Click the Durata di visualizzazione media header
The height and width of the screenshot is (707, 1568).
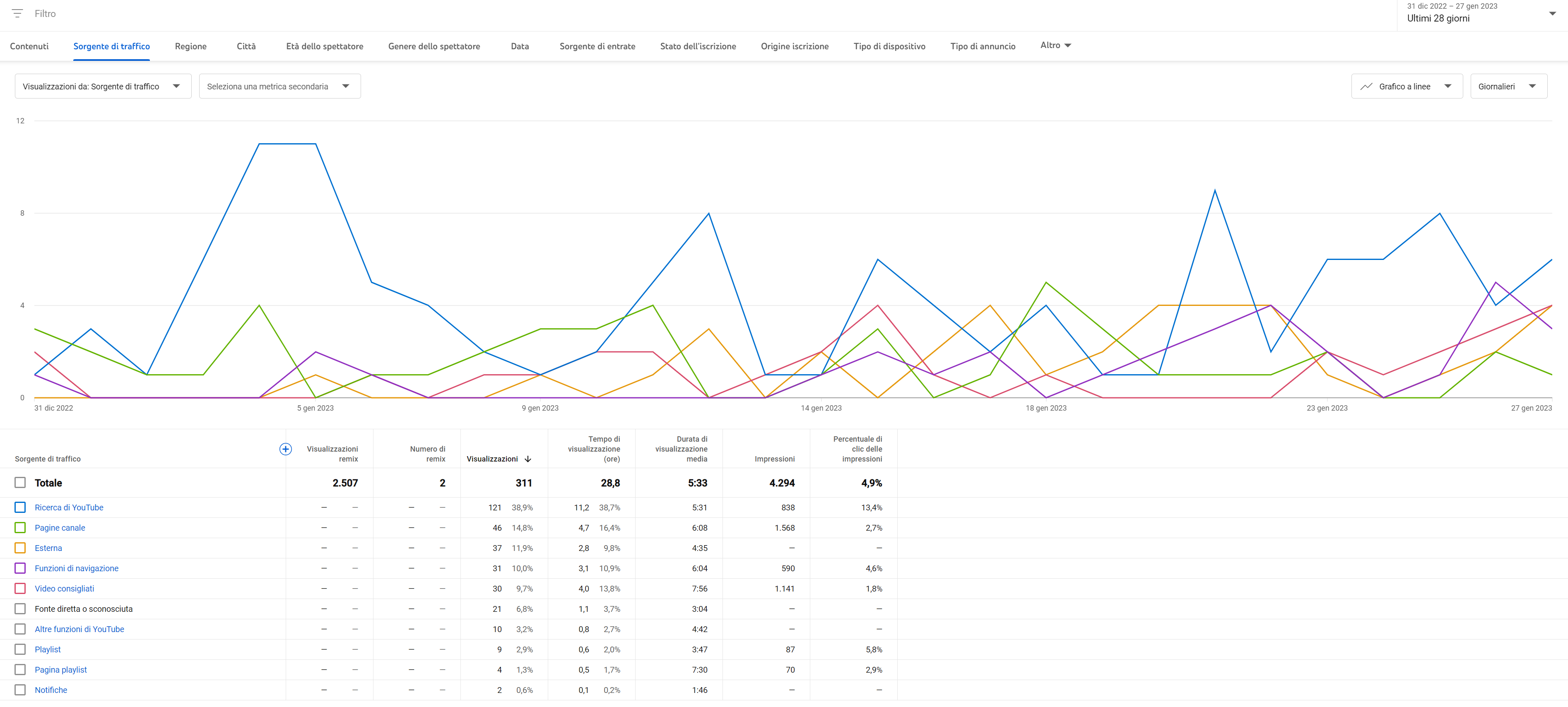[x=681, y=449]
